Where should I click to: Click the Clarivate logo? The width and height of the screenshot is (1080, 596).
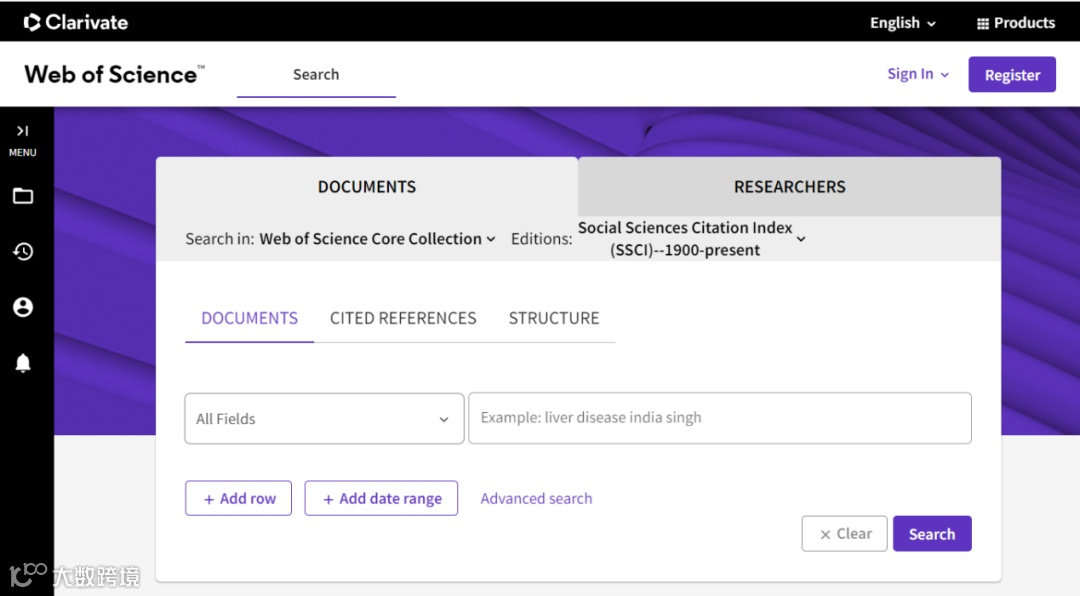pos(76,22)
